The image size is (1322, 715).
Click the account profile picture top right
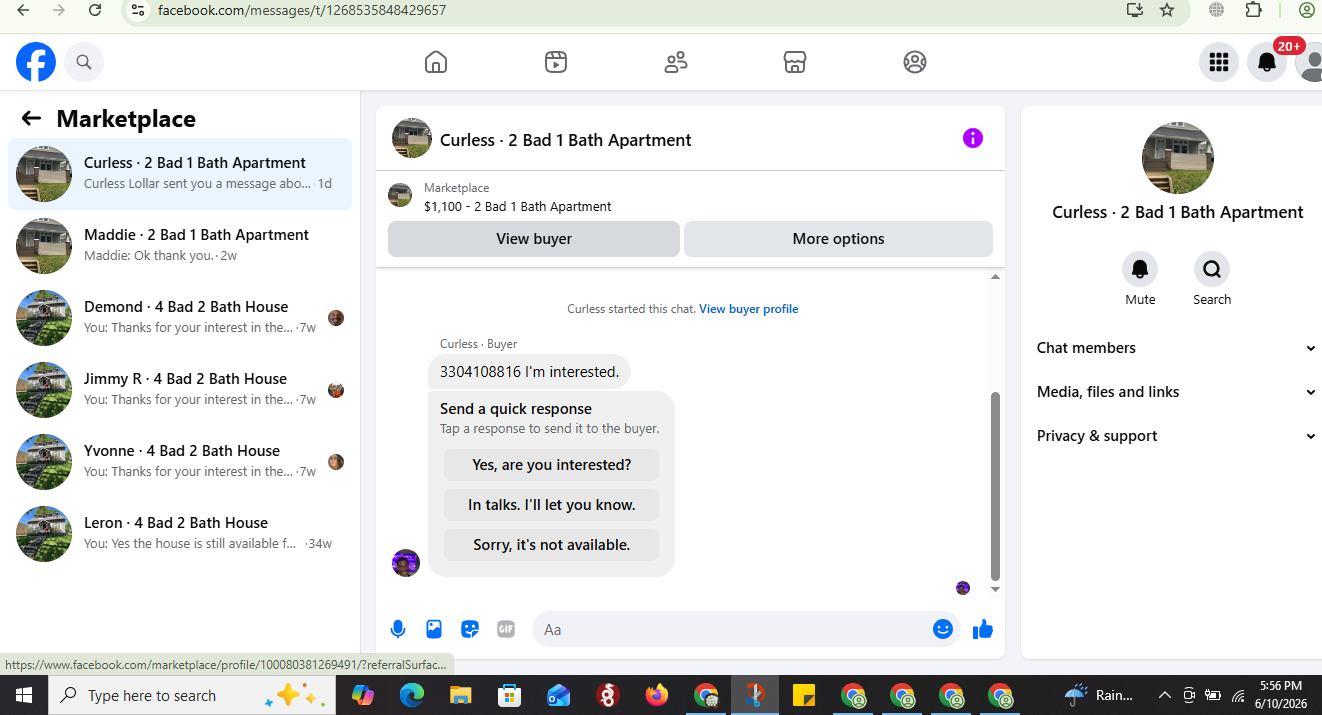click(1309, 62)
